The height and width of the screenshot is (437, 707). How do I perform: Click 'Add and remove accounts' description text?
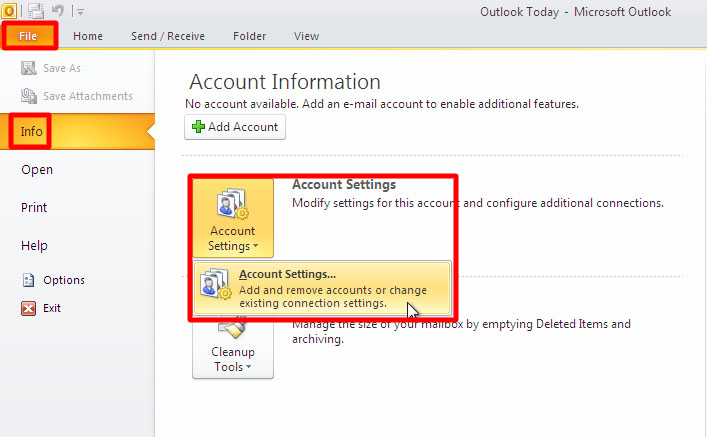pos(333,296)
